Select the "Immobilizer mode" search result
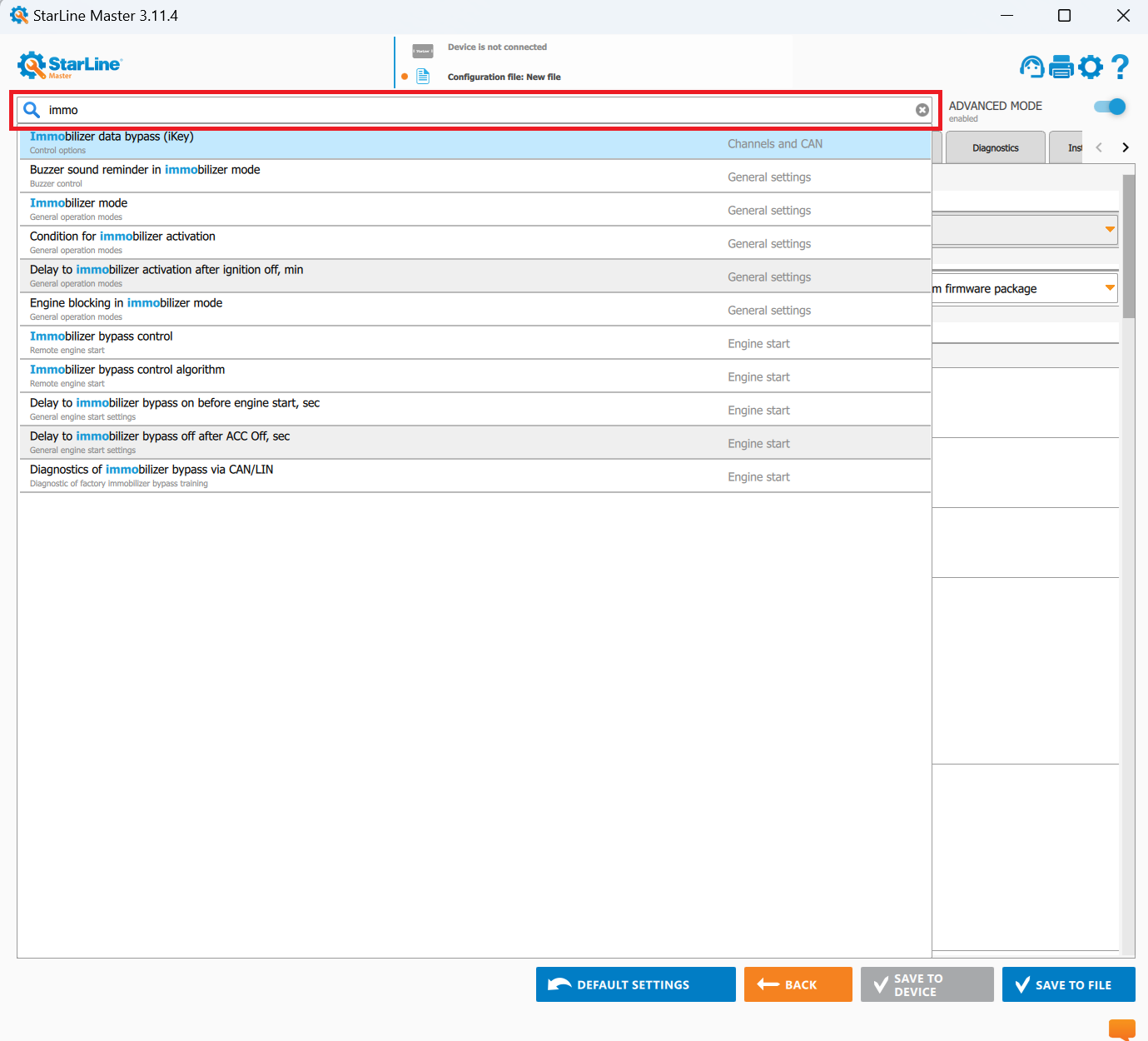 [475, 210]
